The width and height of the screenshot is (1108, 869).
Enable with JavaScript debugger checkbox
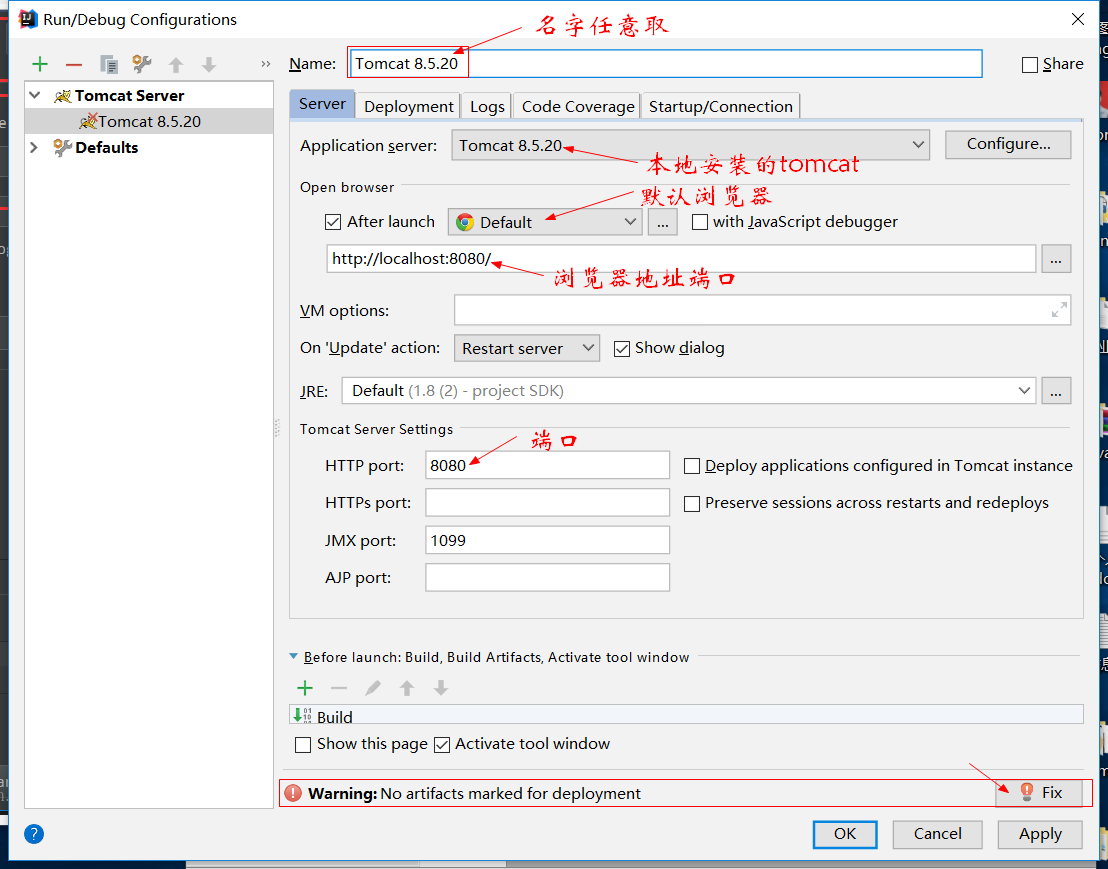[700, 223]
